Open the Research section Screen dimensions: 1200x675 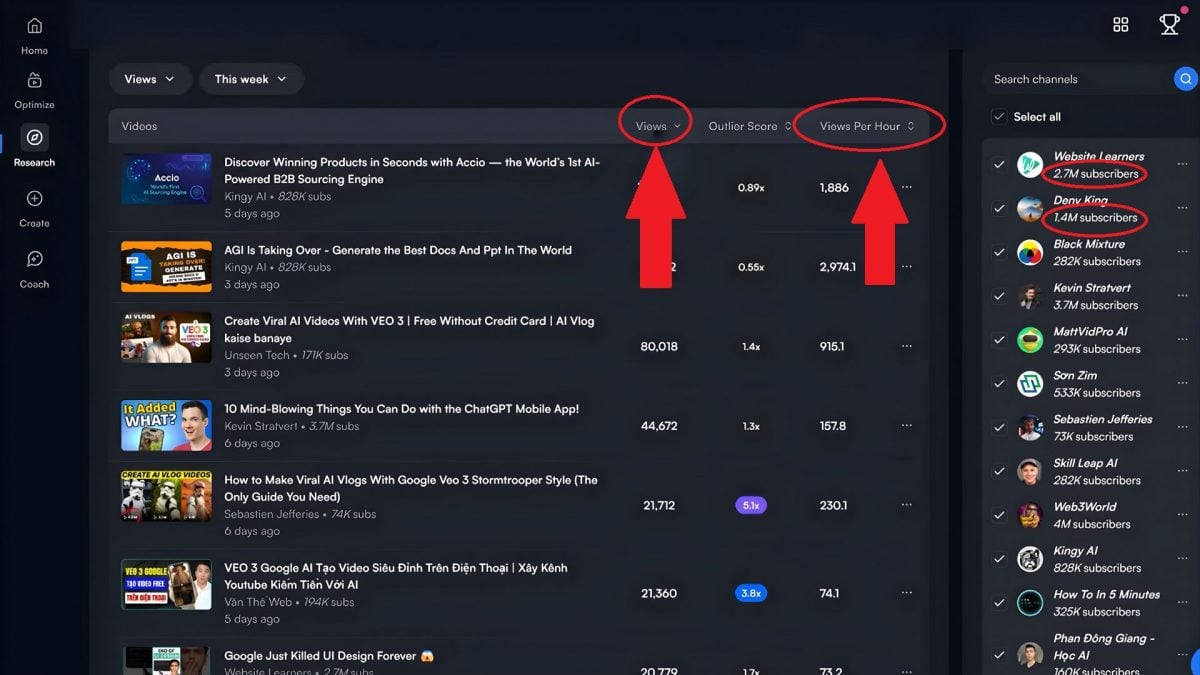(33, 146)
